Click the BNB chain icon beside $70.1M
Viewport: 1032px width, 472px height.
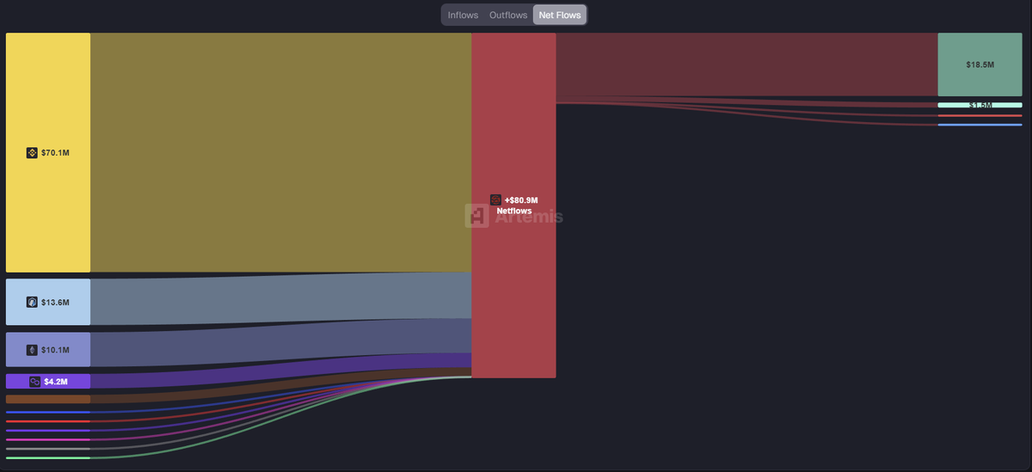click(x=32, y=153)
